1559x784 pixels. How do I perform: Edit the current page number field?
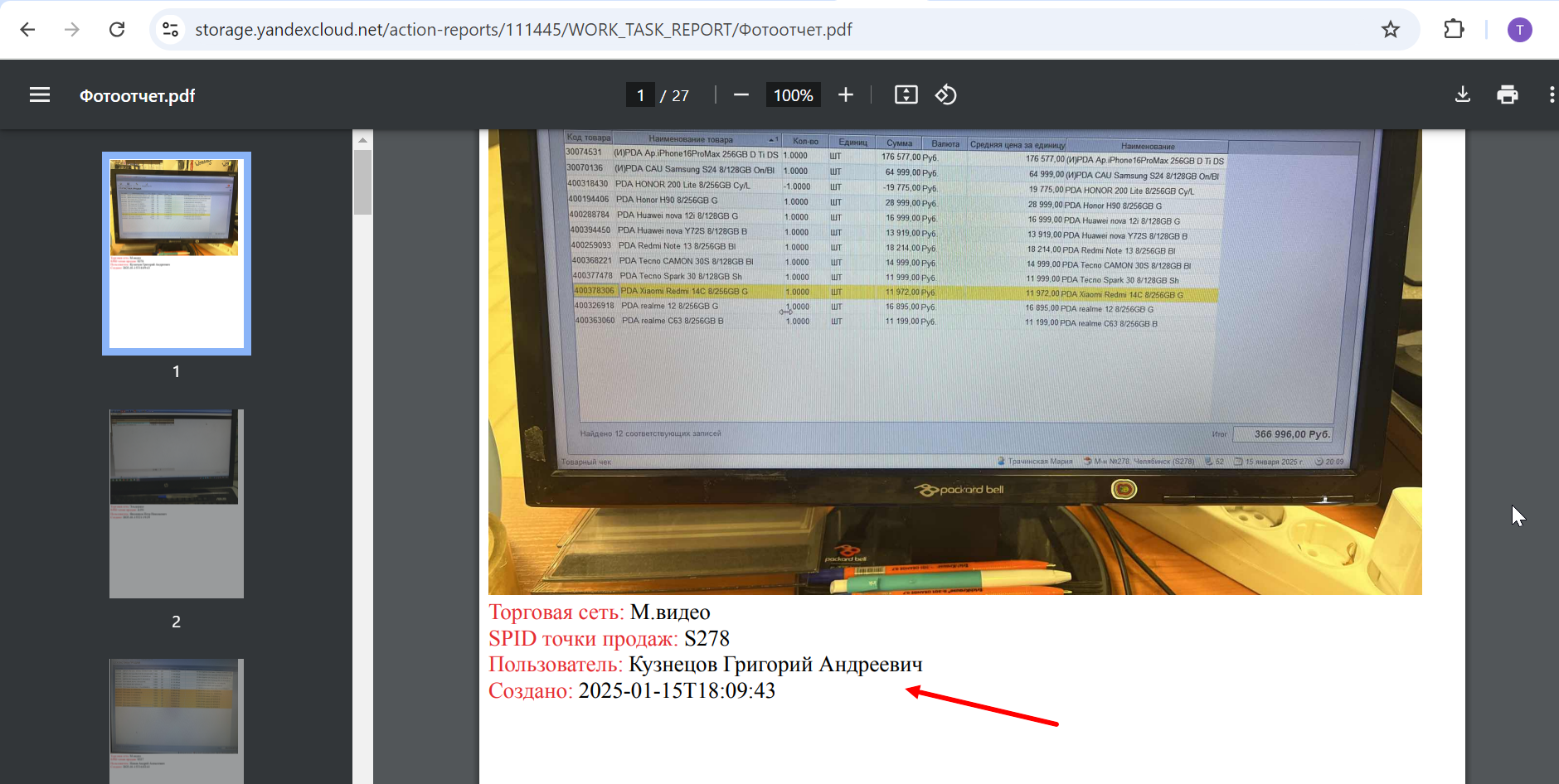pos(640,95)
